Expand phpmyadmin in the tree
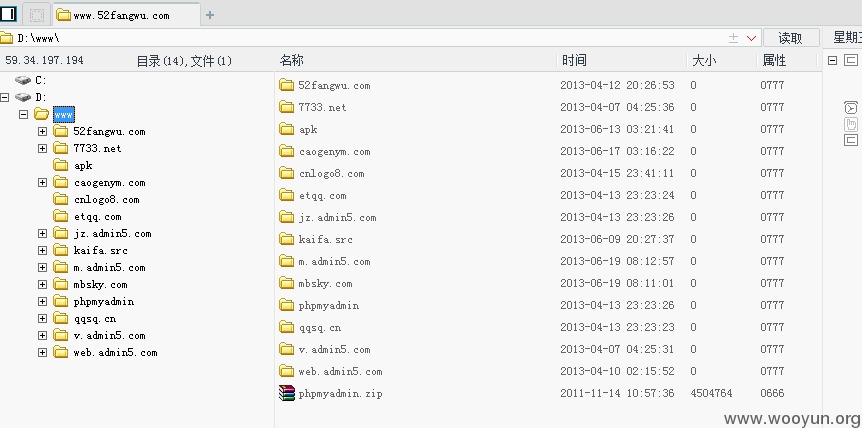This screenshot has height=428, width=862. pos(42,302)
